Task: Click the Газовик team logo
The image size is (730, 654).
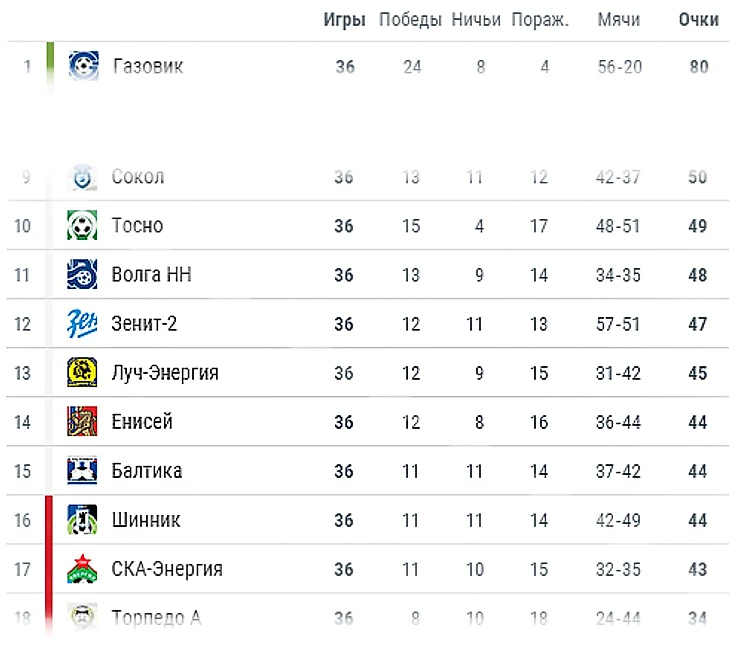Action: click(83, 67)
